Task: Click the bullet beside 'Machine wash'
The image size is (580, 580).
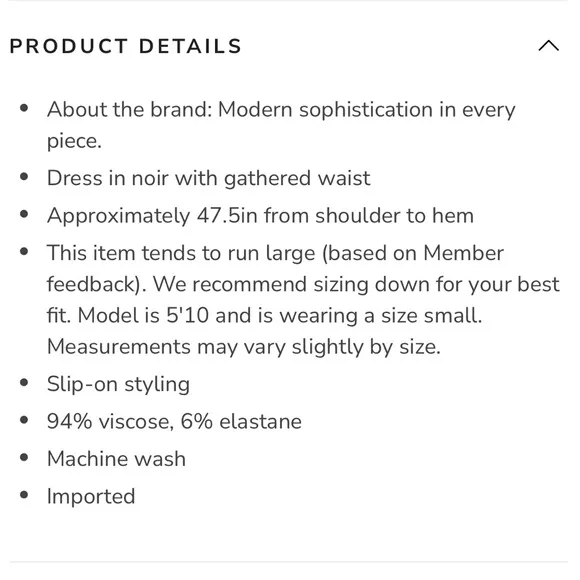Action: click(x=24, y=457)
